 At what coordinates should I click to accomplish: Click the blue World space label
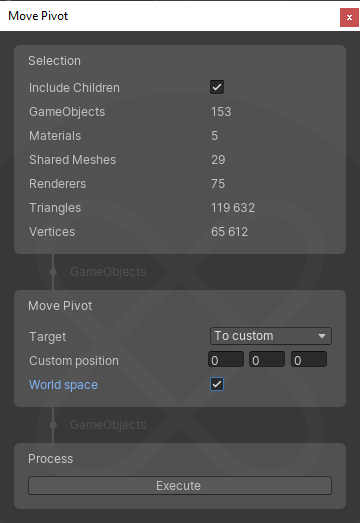pos(63,385)
